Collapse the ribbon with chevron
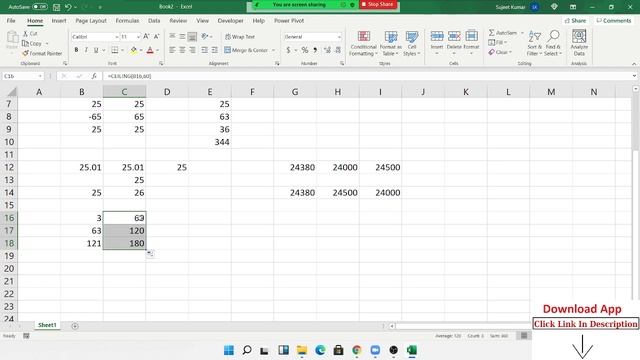640x360 pixels. pyautogui.click(x=634, y=64)
